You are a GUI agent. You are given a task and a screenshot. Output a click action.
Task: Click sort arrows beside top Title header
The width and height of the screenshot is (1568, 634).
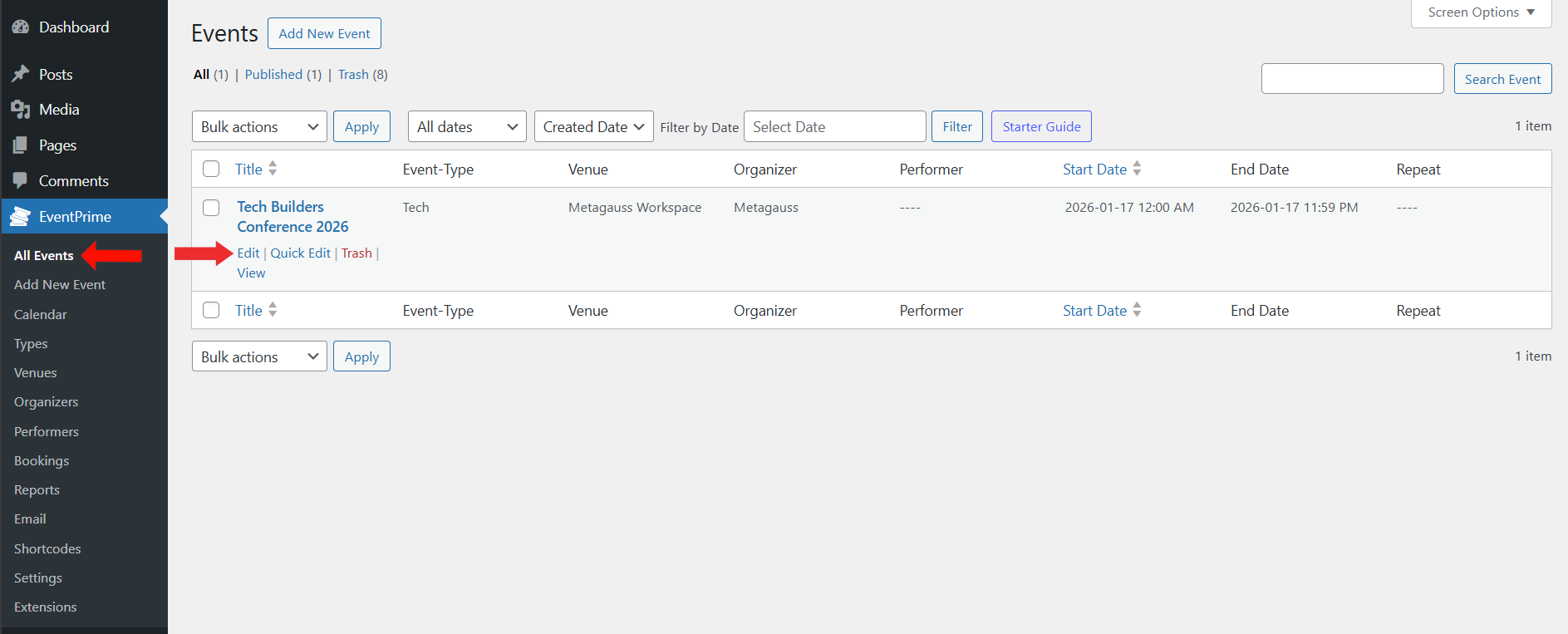coord(273,169)
